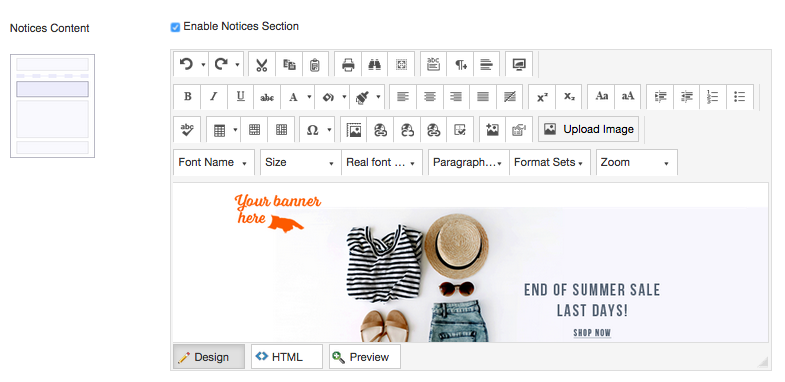Viewport: 785px width, 382px height.
Task: Switch to the HTML tab
Action: [287, 357]
